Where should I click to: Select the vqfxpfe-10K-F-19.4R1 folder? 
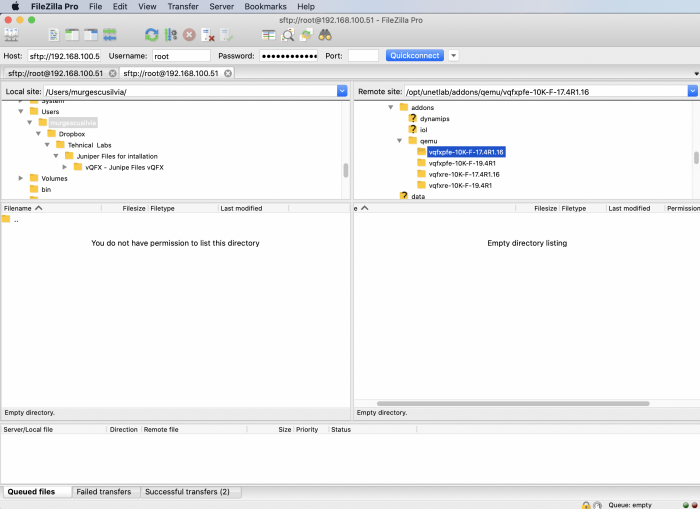tap(462, 163)
